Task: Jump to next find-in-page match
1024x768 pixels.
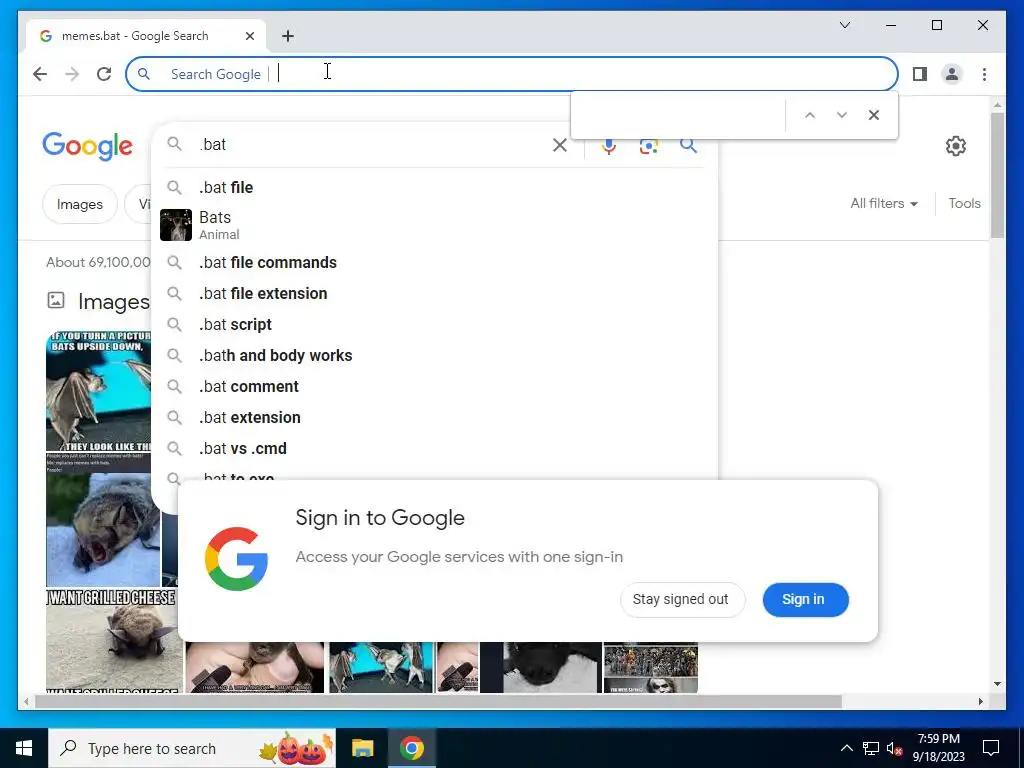Action: pyautogui.click(x=842, y=115)
